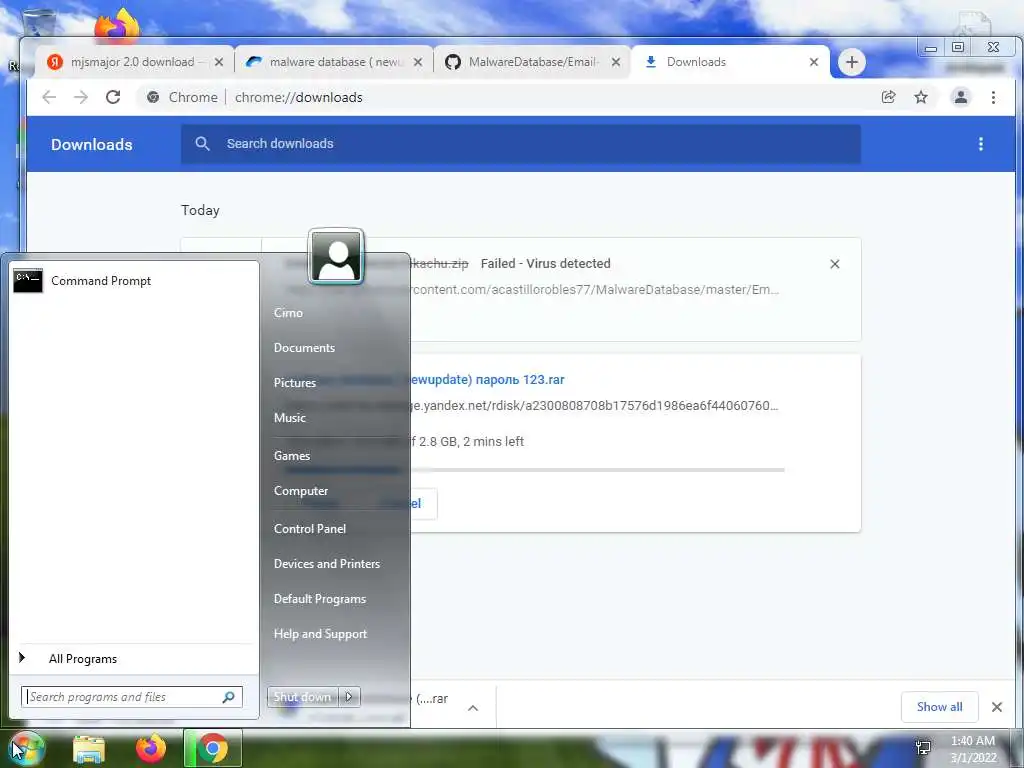This screenshot has width=1024, height=768.
Task: Click the rar download progress bar
Action: point(598,470)
